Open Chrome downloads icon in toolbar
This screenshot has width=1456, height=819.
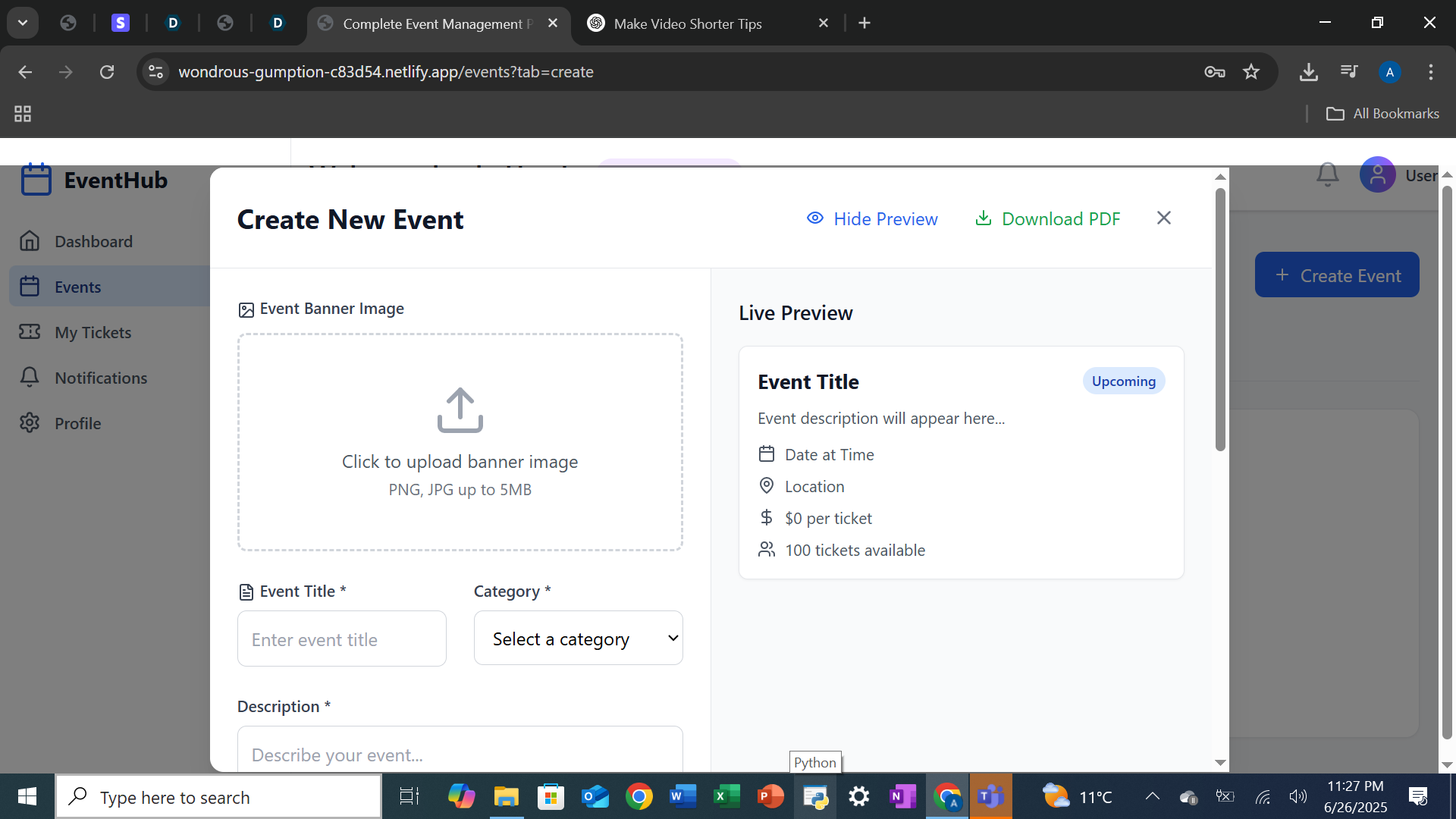1308,72
